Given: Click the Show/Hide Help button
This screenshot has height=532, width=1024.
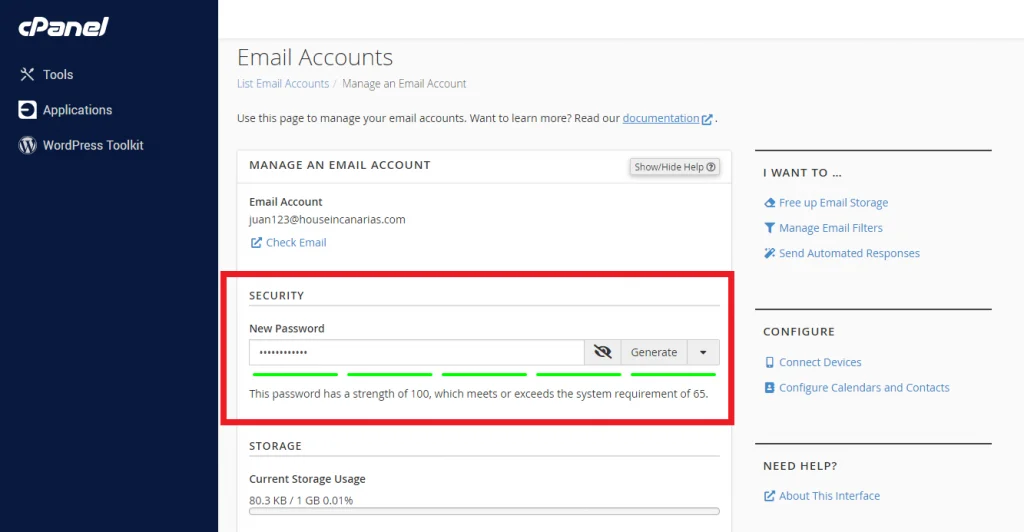Looking at the screenshot, I should (x=675, y=167).
